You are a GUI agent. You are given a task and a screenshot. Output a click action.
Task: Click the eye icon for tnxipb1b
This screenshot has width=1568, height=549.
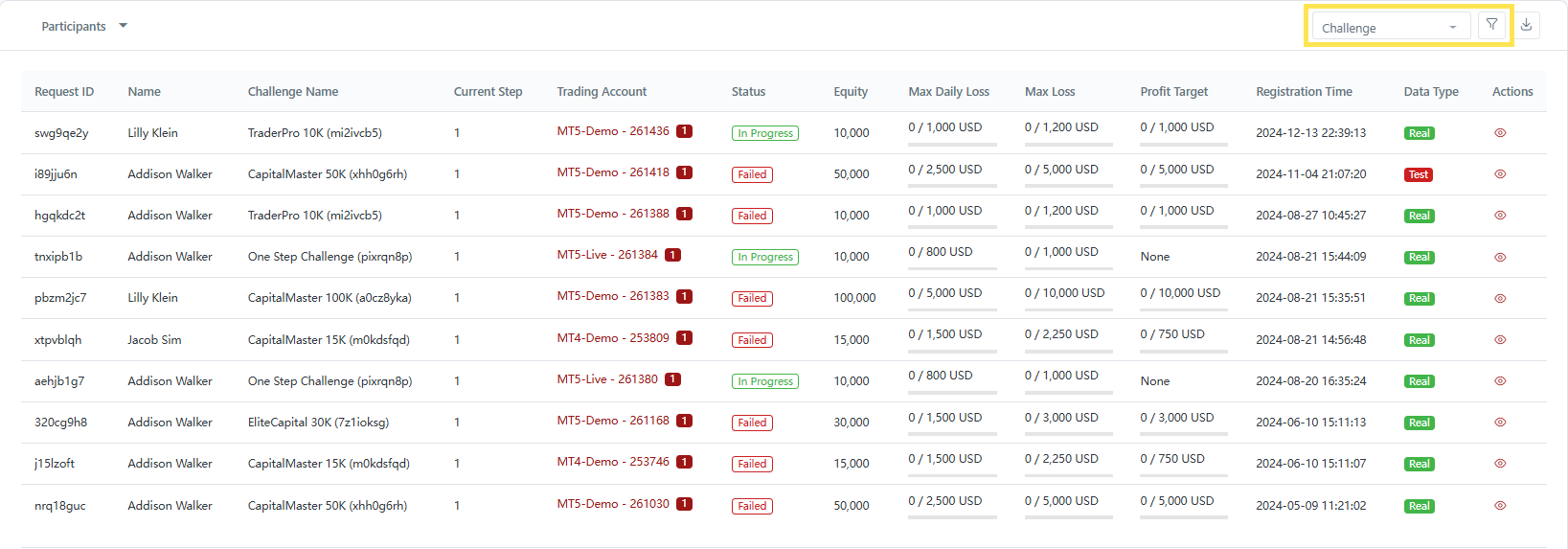pos(1500,257)
